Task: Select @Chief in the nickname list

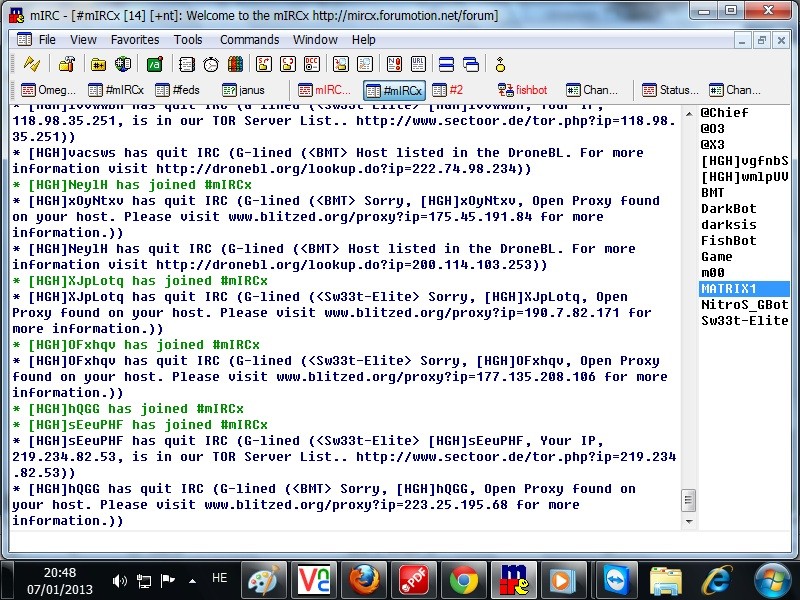Action: (724, 113)
